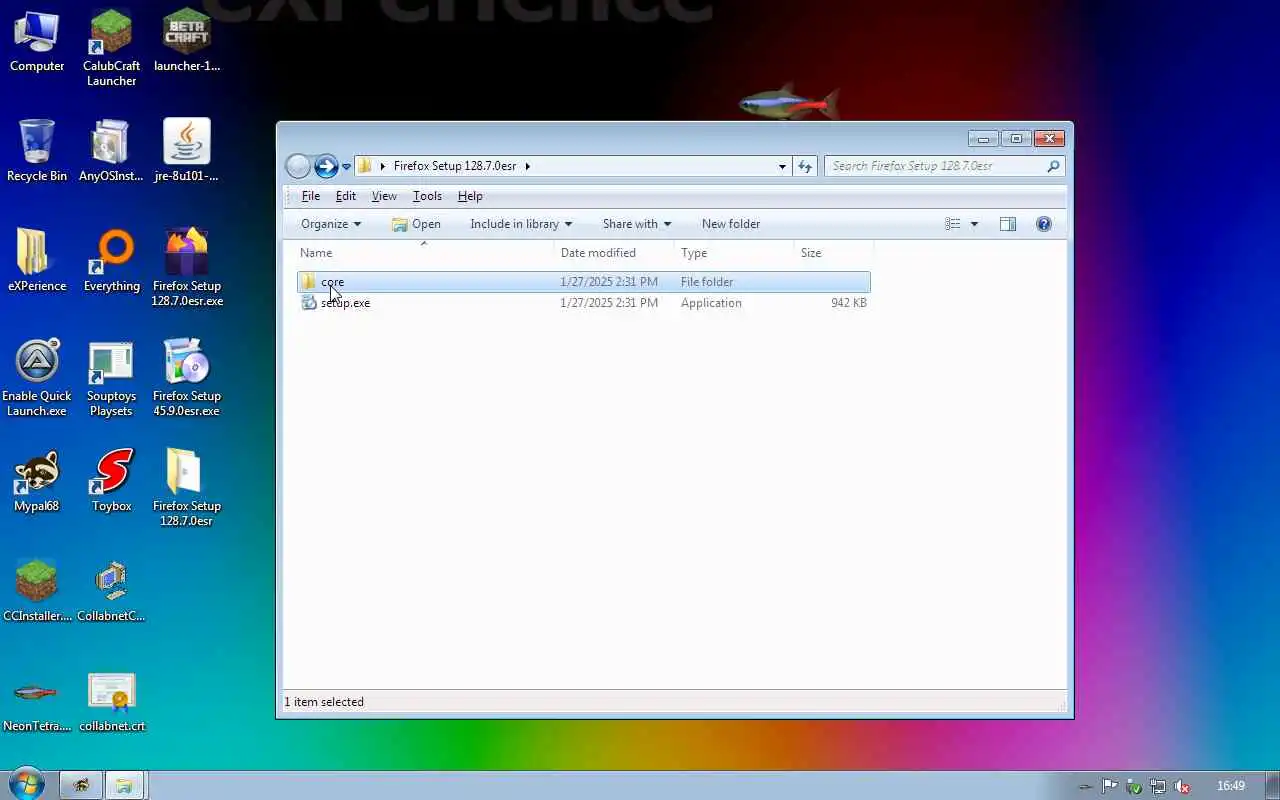Select the BetaCraft launcher-1 desktop icon
Screen dimensions: 1280x800
coord(187,42)
